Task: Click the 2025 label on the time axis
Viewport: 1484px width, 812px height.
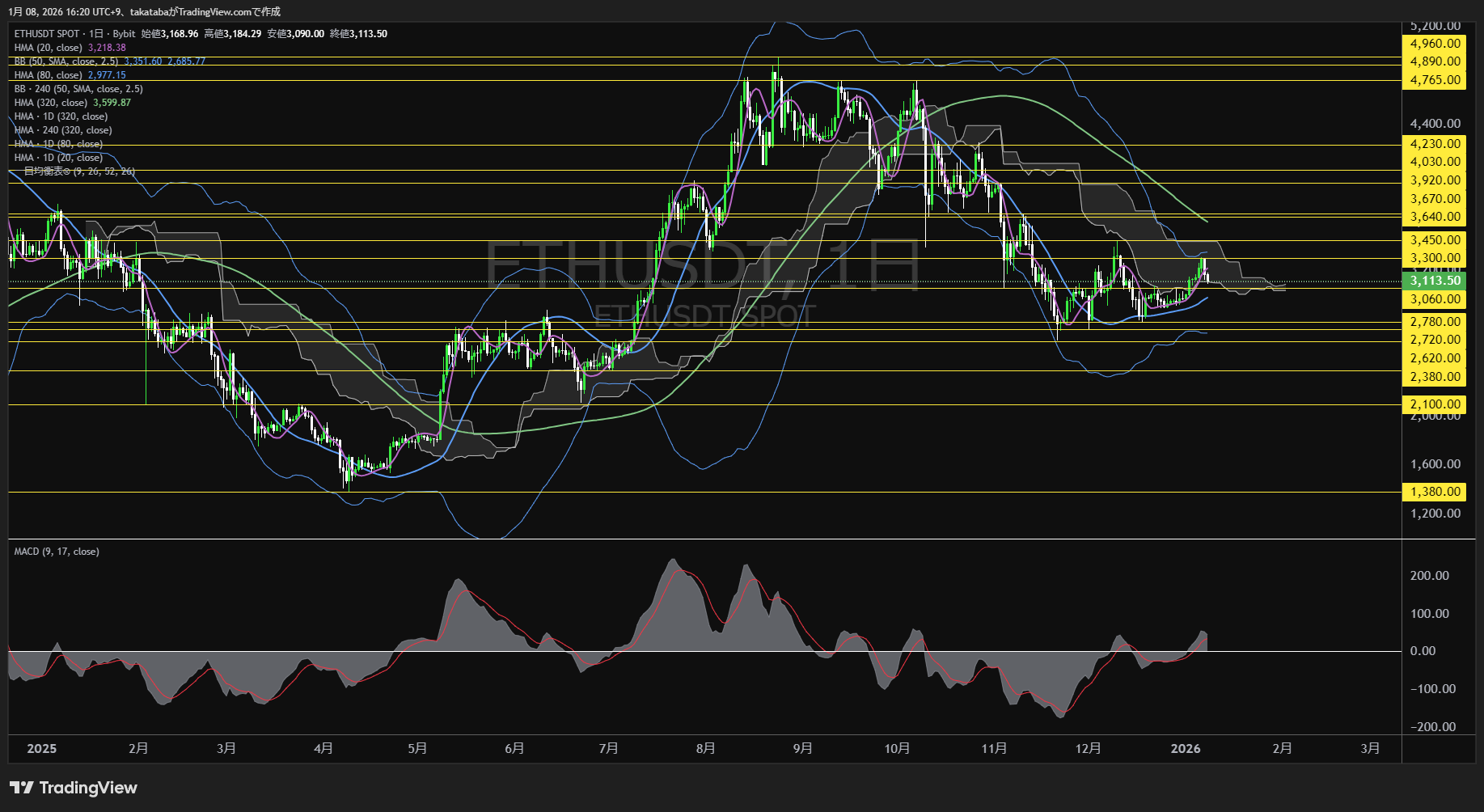Action: point(42,749)
